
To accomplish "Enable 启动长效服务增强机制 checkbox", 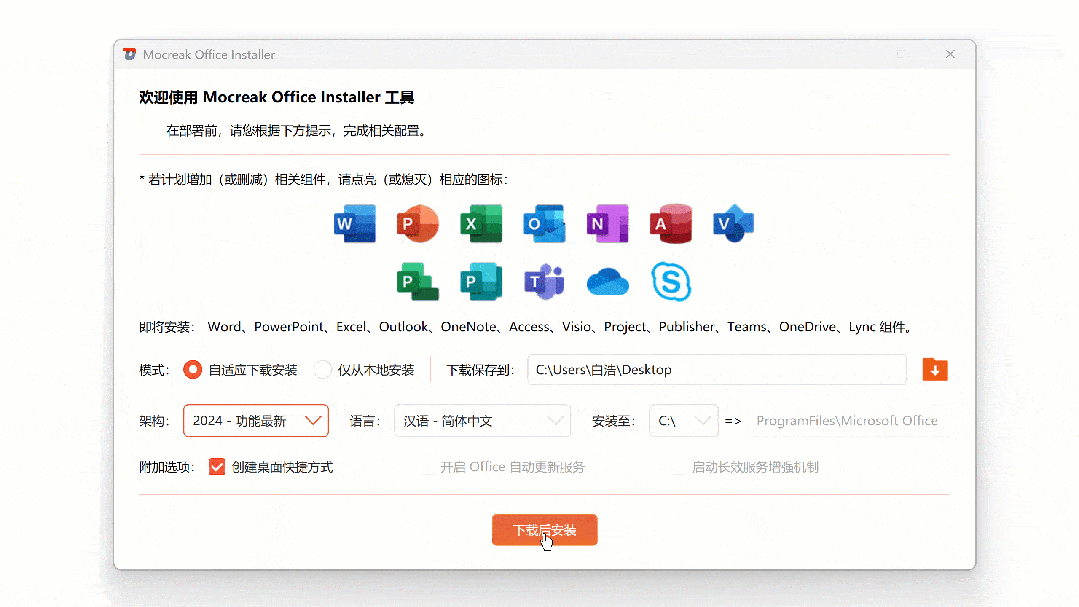I will (x=680, y=467).
